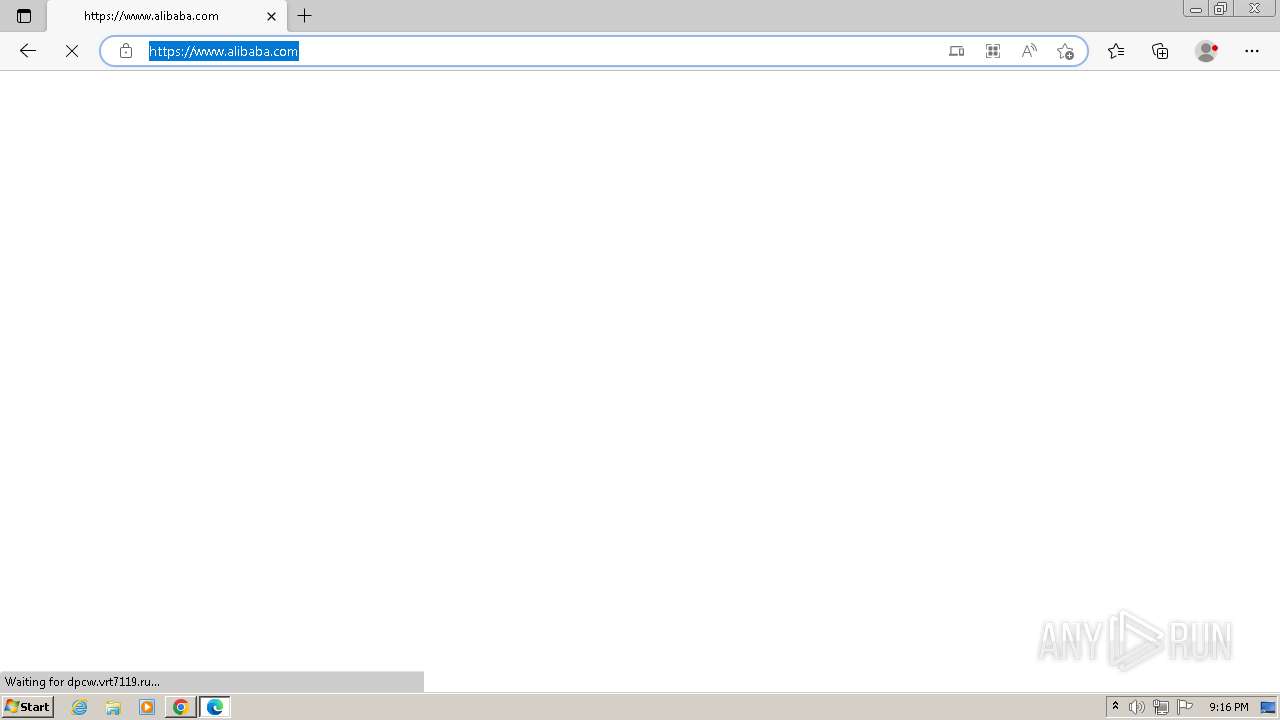This screenshot has width=1280, height=720.
Task: Show hidden system tray icons
Action: (x=1115, y=707)
